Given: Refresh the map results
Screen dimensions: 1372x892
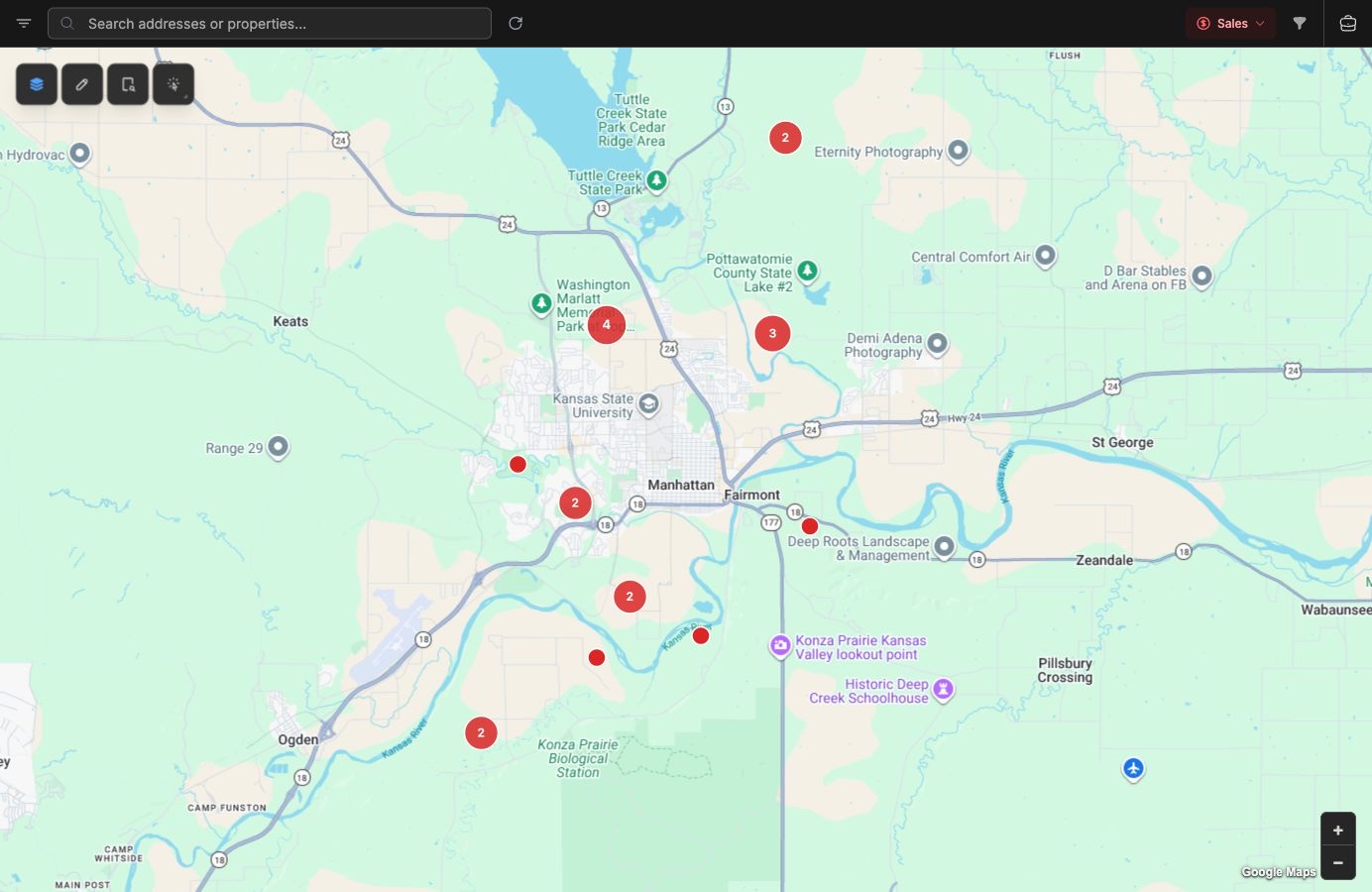Looking at the screenshot, I should tap(515, 24).
